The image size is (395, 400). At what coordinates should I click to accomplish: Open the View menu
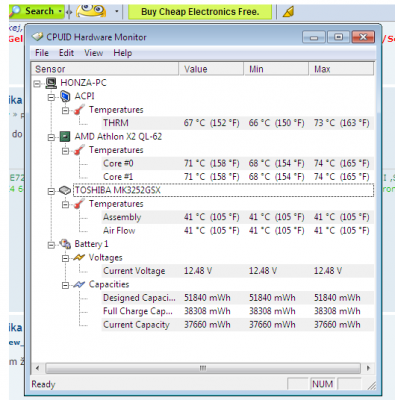[93, 53]
